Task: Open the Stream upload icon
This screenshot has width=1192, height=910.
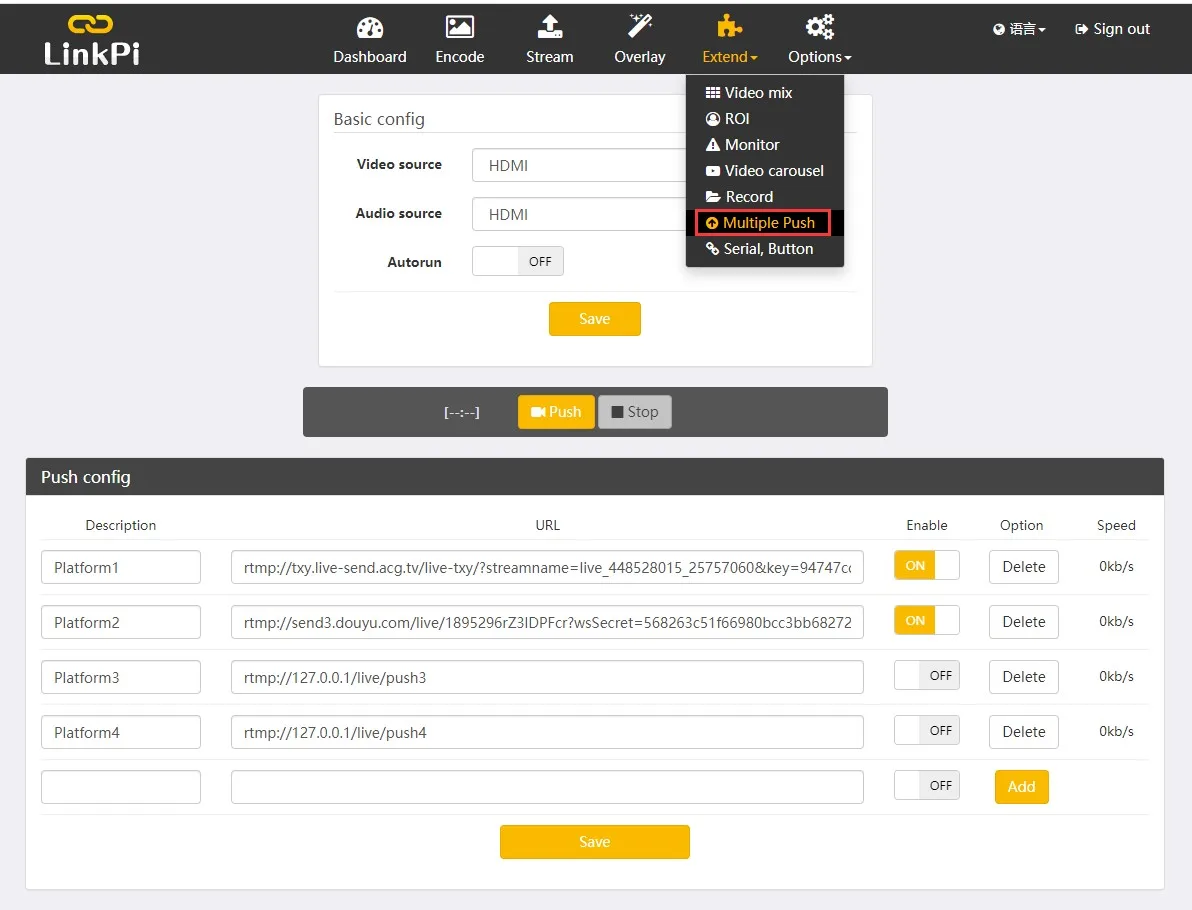Action: pos(550,27)
